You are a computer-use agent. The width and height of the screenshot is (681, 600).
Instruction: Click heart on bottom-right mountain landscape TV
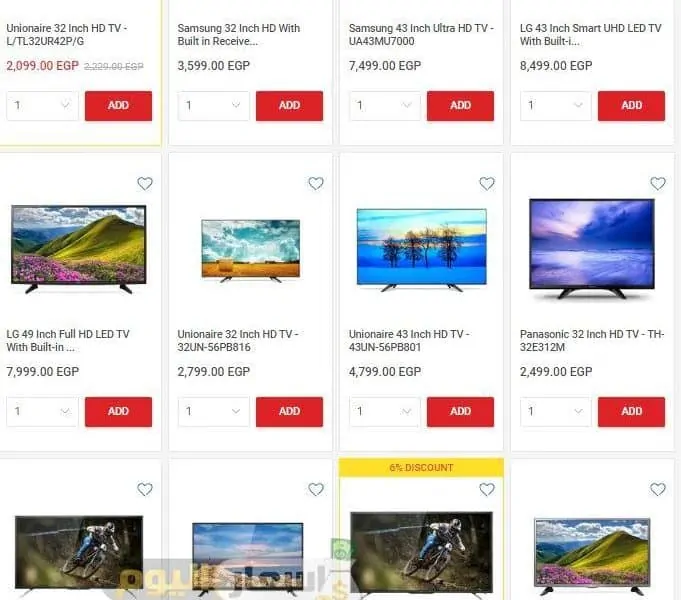click(658, 490)
